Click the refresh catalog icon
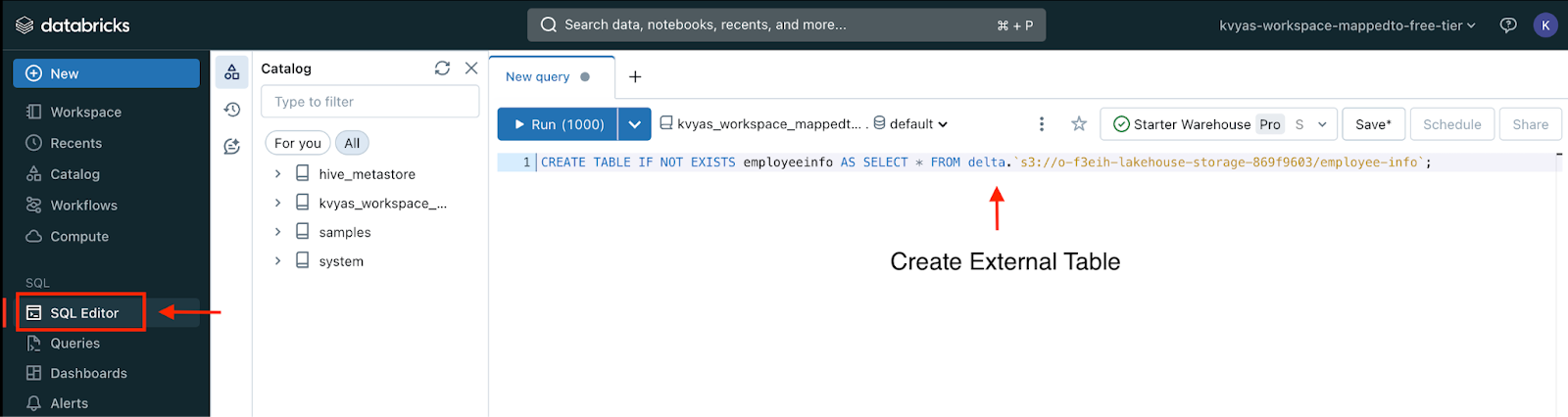This screenshot has width=1568, height=417. coord(442,69)
